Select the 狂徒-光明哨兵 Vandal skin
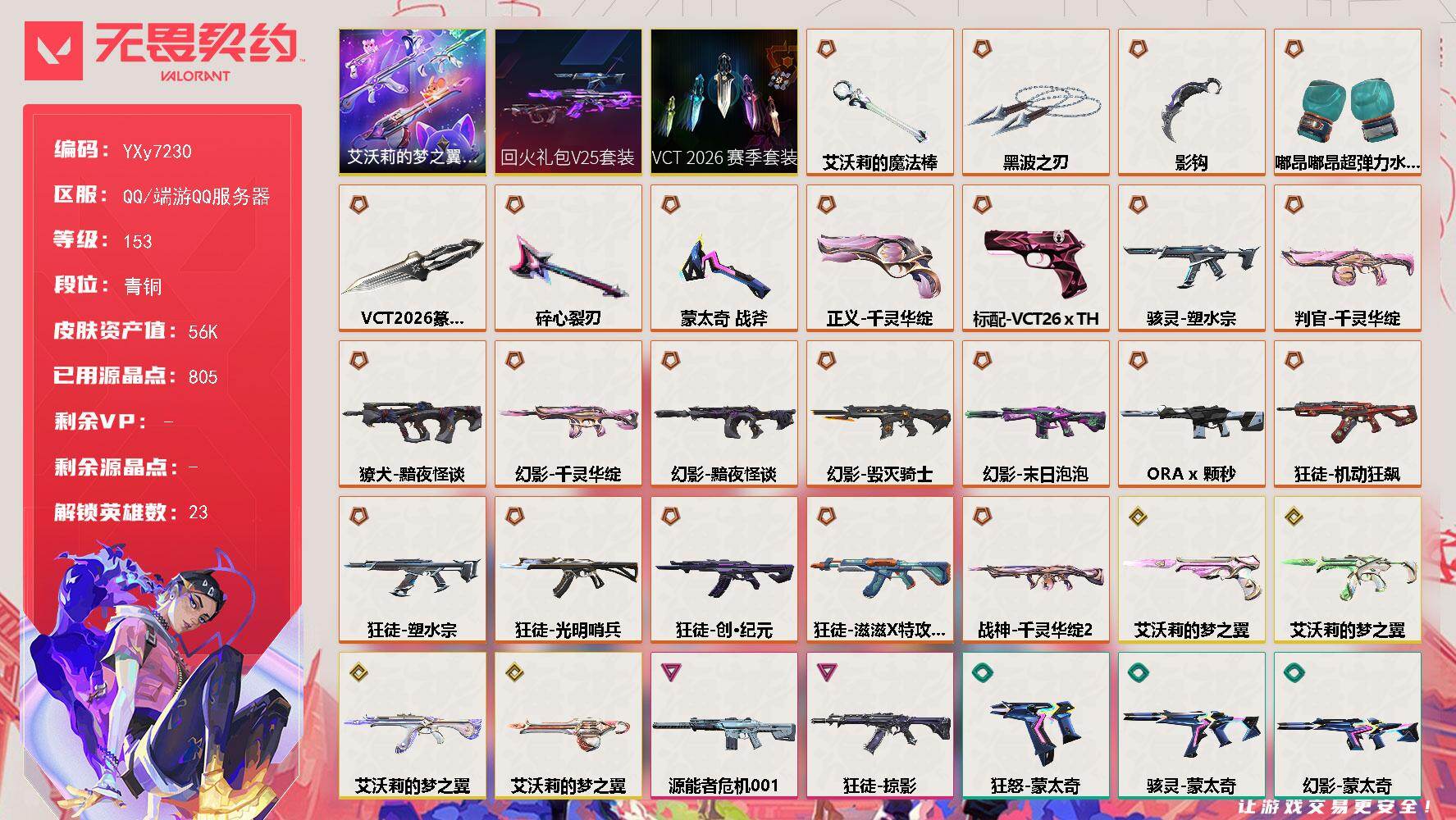Screen dimensions: 1456x820 pyautogui.click(x=568, y=569)
